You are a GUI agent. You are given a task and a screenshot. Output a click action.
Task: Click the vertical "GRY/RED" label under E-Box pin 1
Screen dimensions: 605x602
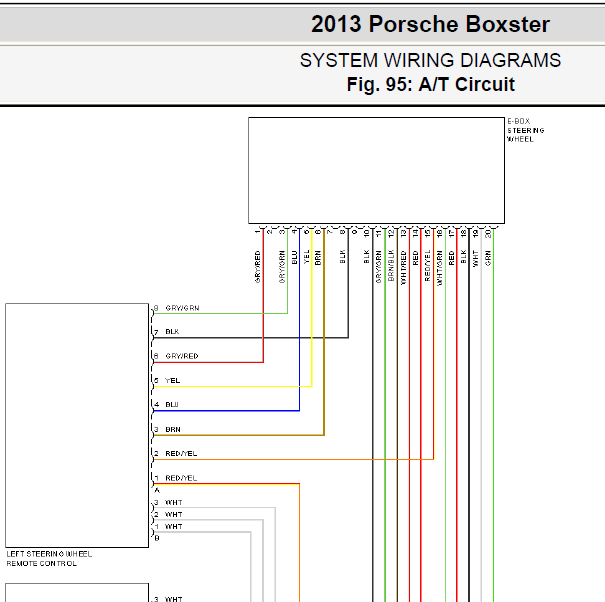(258, 267)
